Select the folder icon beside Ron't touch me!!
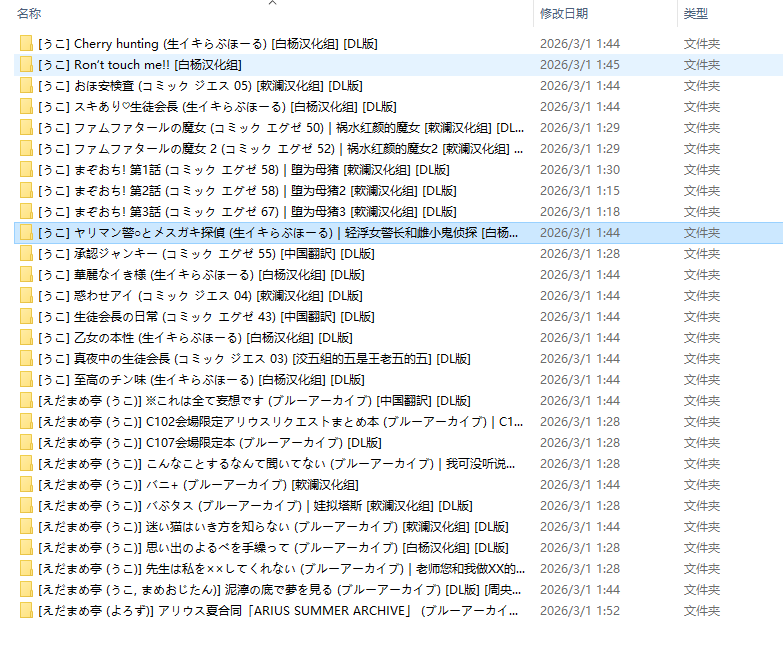Image resolution: width=783 pixels, height=659 pixels. 26,65
